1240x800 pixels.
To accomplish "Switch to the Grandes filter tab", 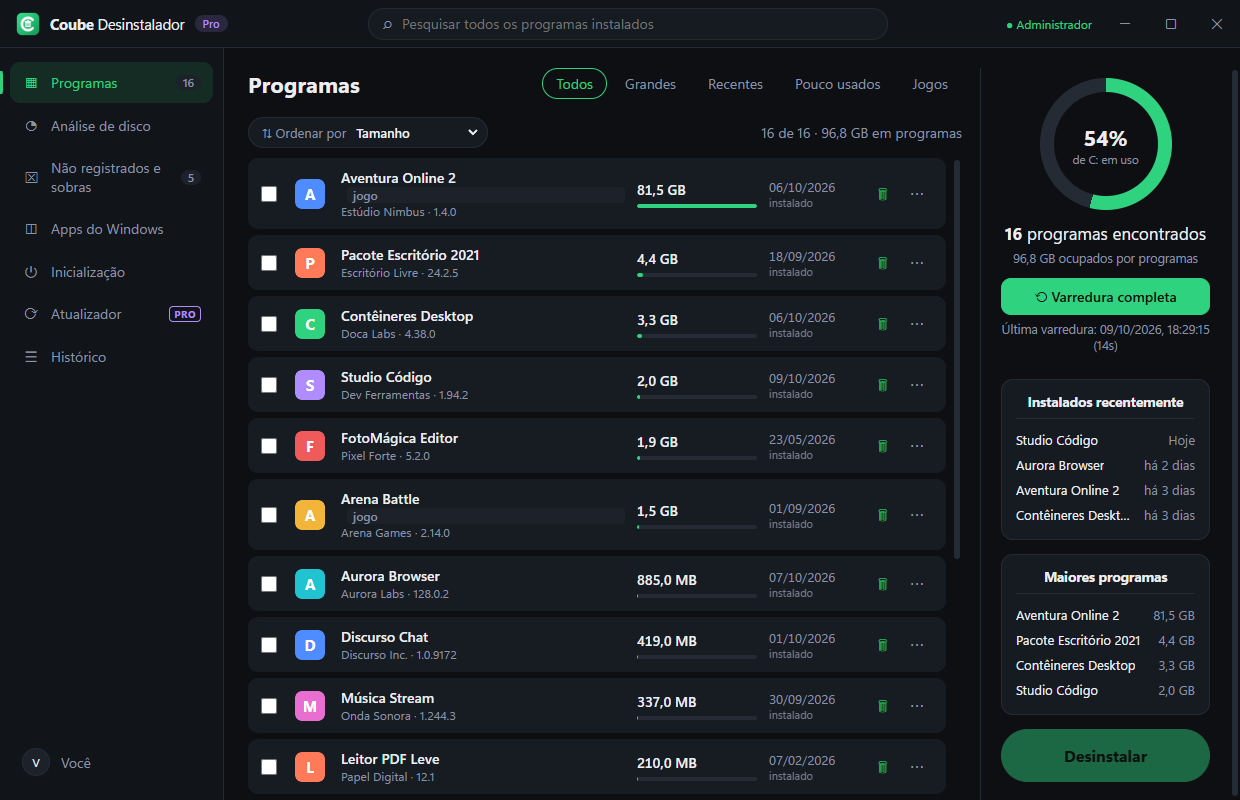I will tap(651, 84).
